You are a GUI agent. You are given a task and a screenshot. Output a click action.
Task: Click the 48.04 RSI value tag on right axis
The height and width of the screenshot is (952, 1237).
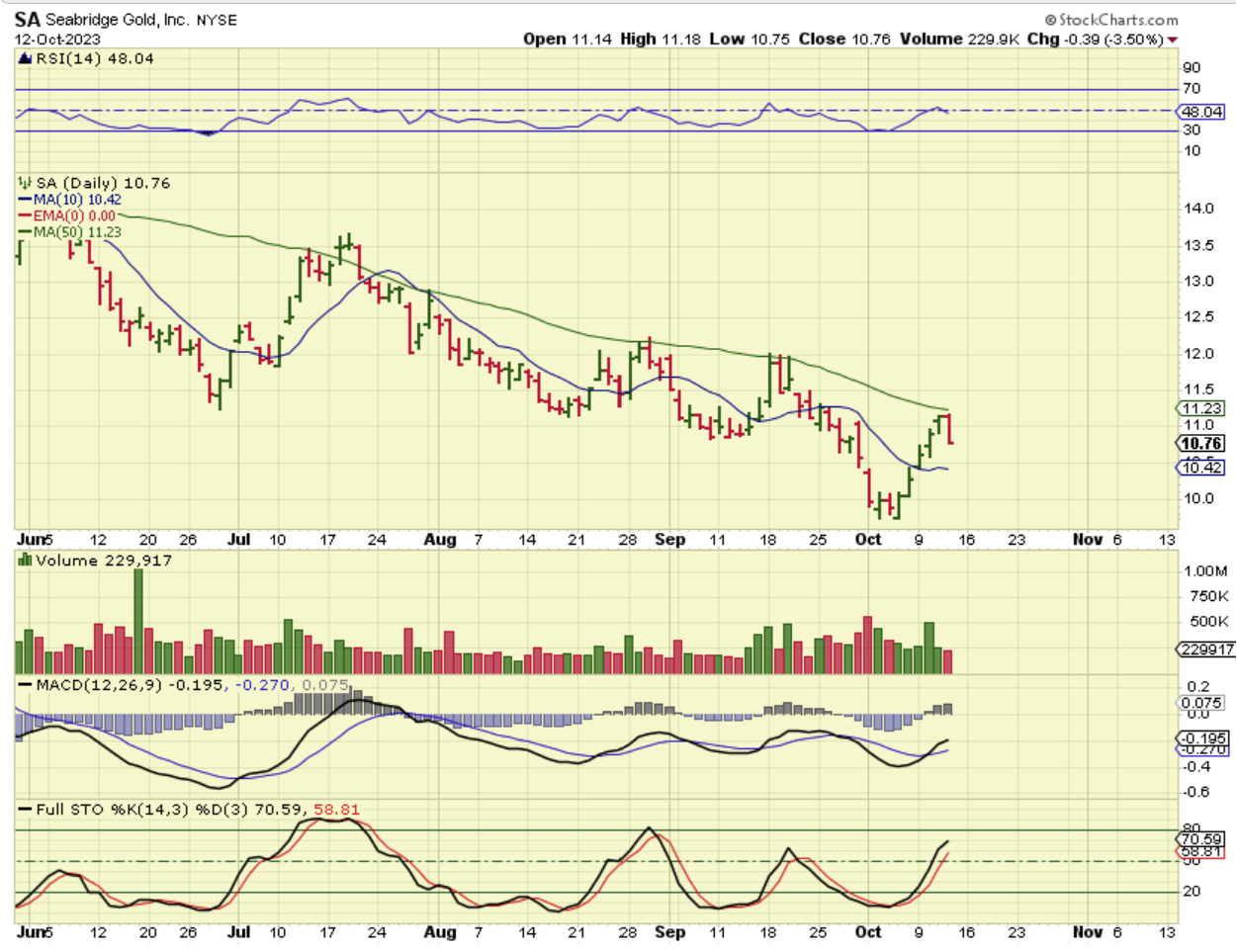(x=1201, y=113)
